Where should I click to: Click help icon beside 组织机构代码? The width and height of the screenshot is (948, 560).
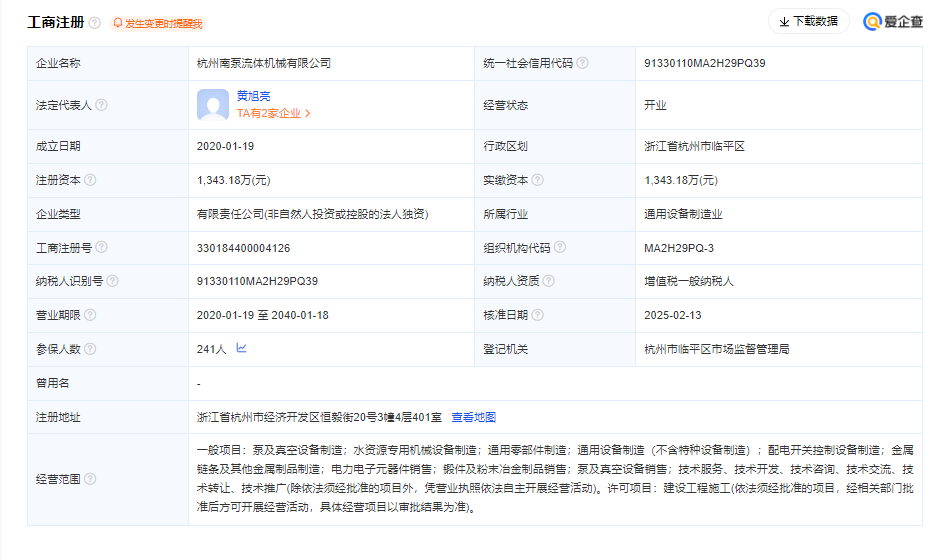coord(560,247)
